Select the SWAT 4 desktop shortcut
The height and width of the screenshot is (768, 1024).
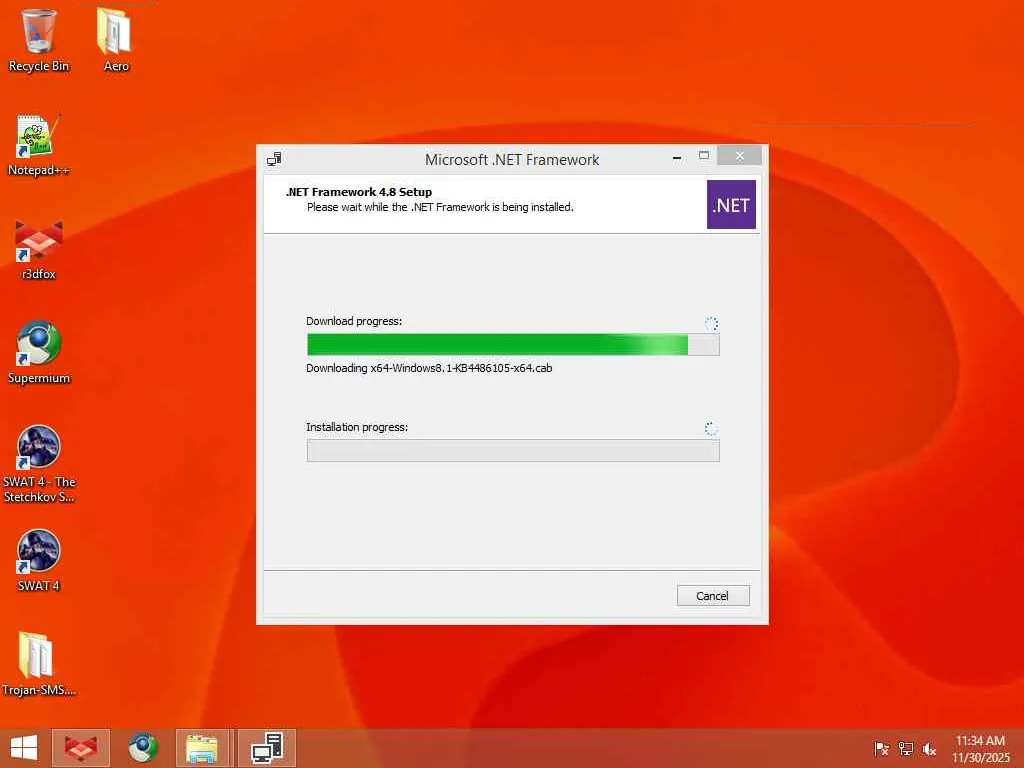coord(39,560)
